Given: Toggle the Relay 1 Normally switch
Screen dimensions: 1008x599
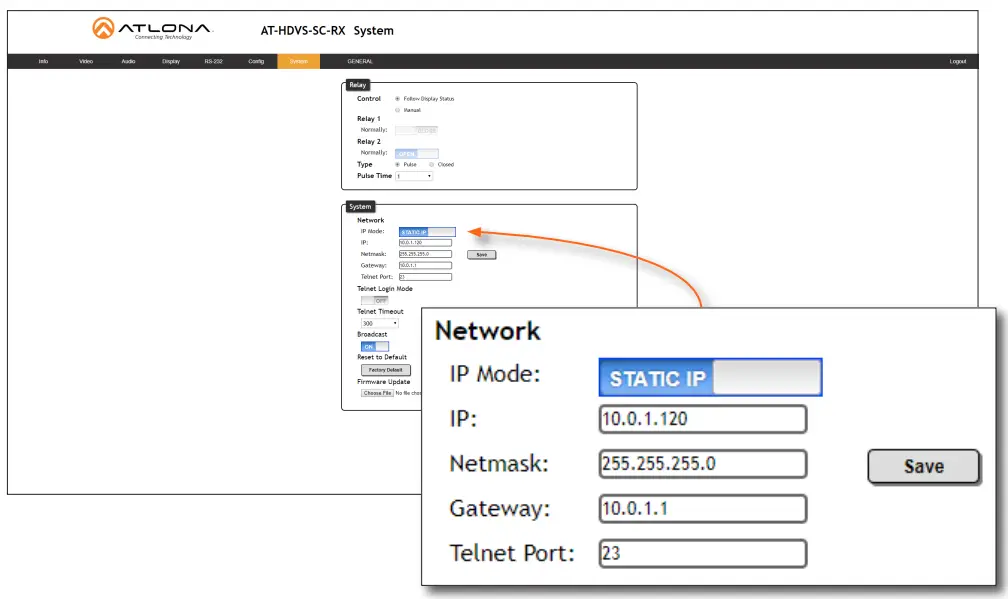Looking at the screenshot, I should pos(417,130).
